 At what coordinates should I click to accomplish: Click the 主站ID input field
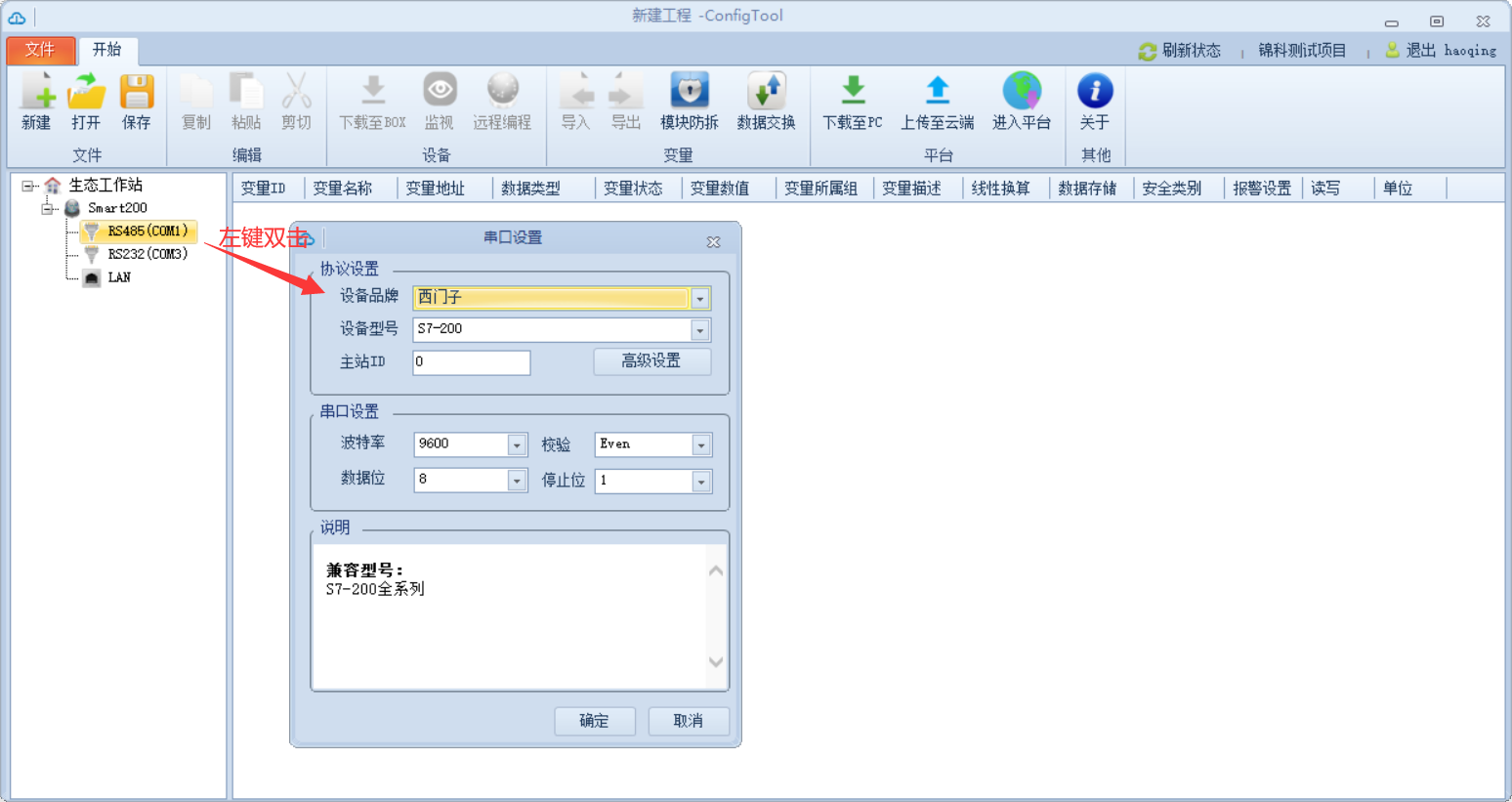[x=472, y=362]
